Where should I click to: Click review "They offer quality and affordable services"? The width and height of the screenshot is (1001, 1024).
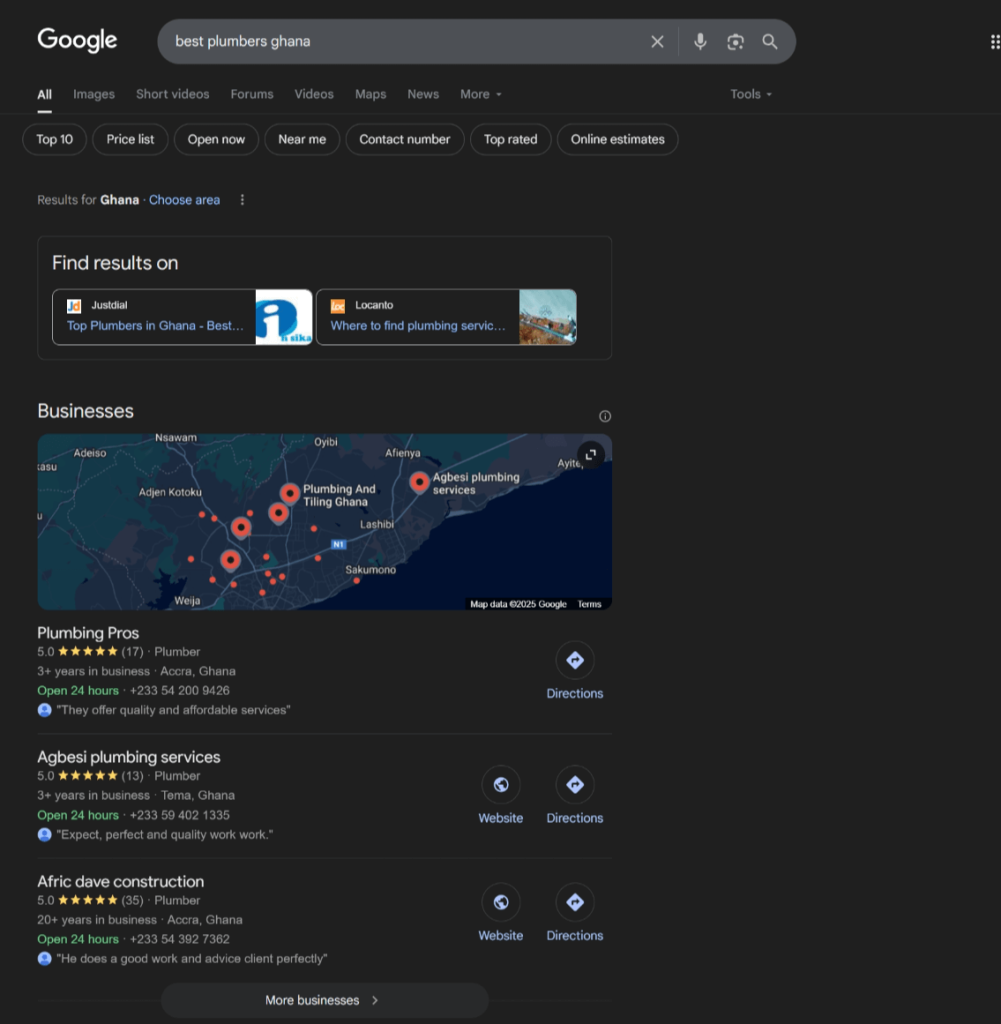click(174, 710)
